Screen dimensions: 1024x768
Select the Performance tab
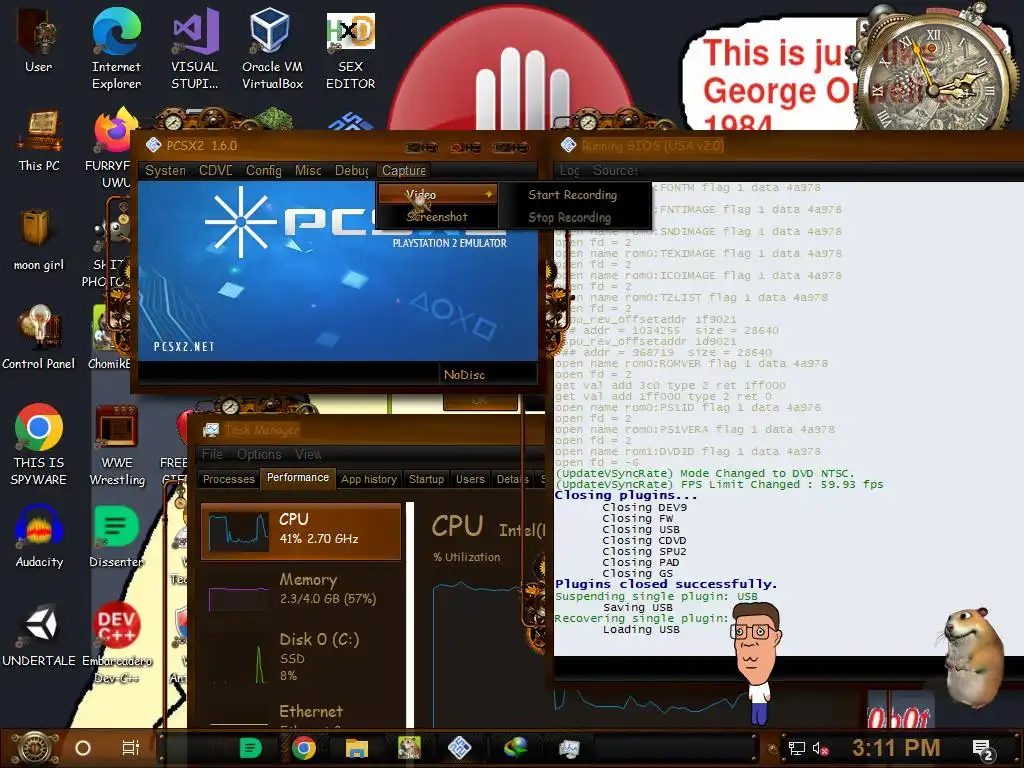click(298, 478)
